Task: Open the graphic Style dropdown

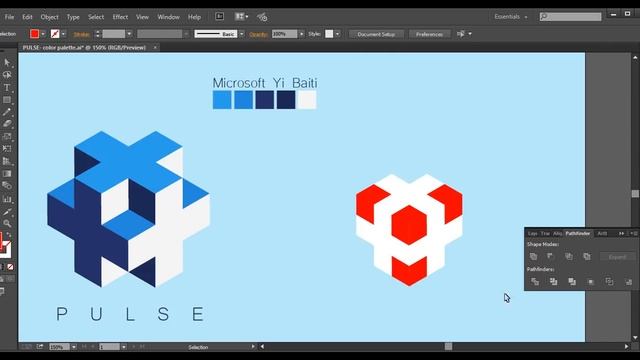Action: coord(338,34)
